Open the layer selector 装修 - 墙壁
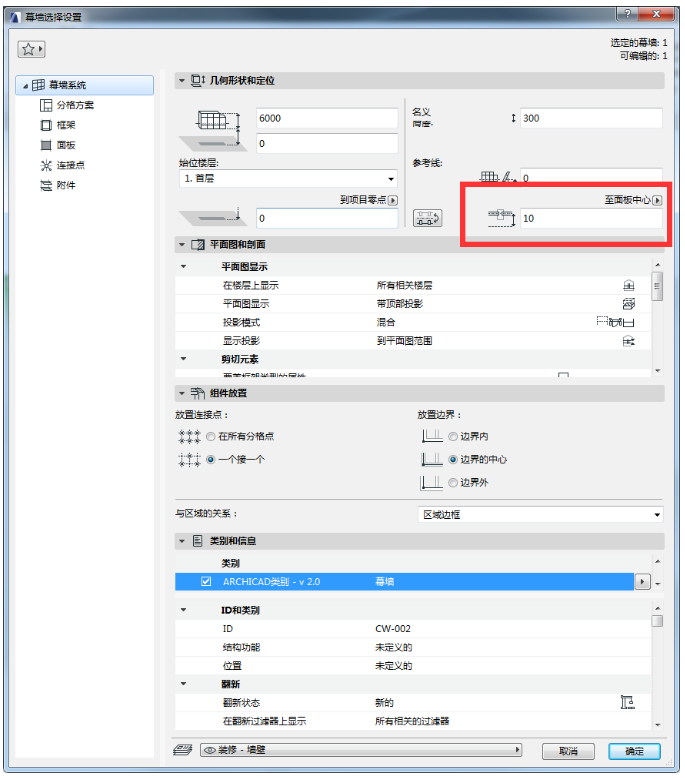 (361, 750)
